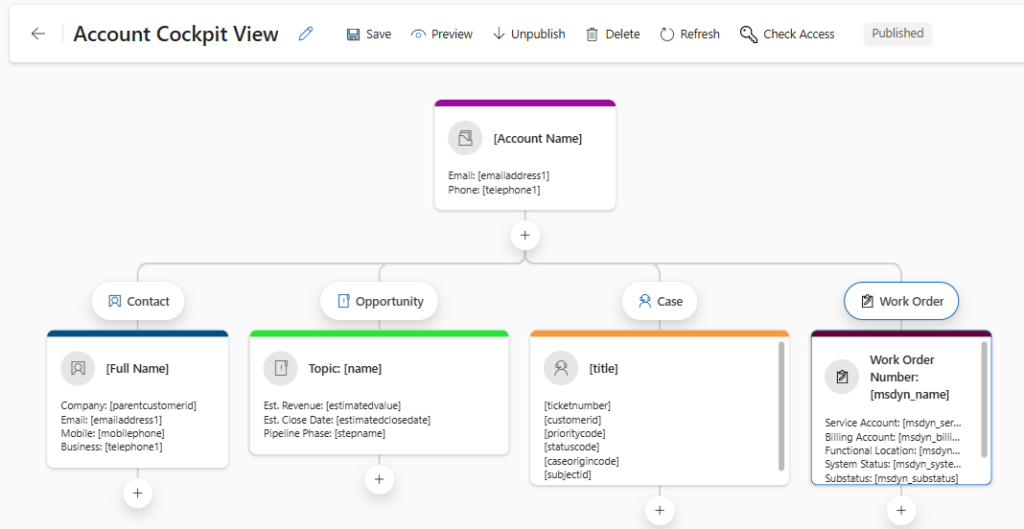Click the Published status badge
The image size is (1024, 529).
tap(897, 33)
